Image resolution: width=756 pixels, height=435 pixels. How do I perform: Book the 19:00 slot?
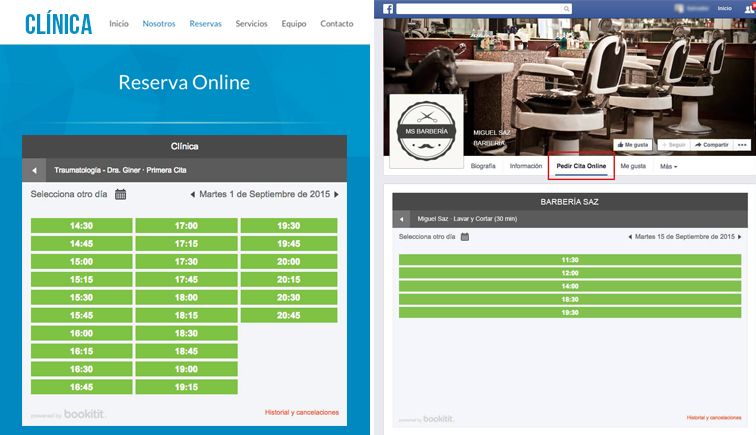187,369
